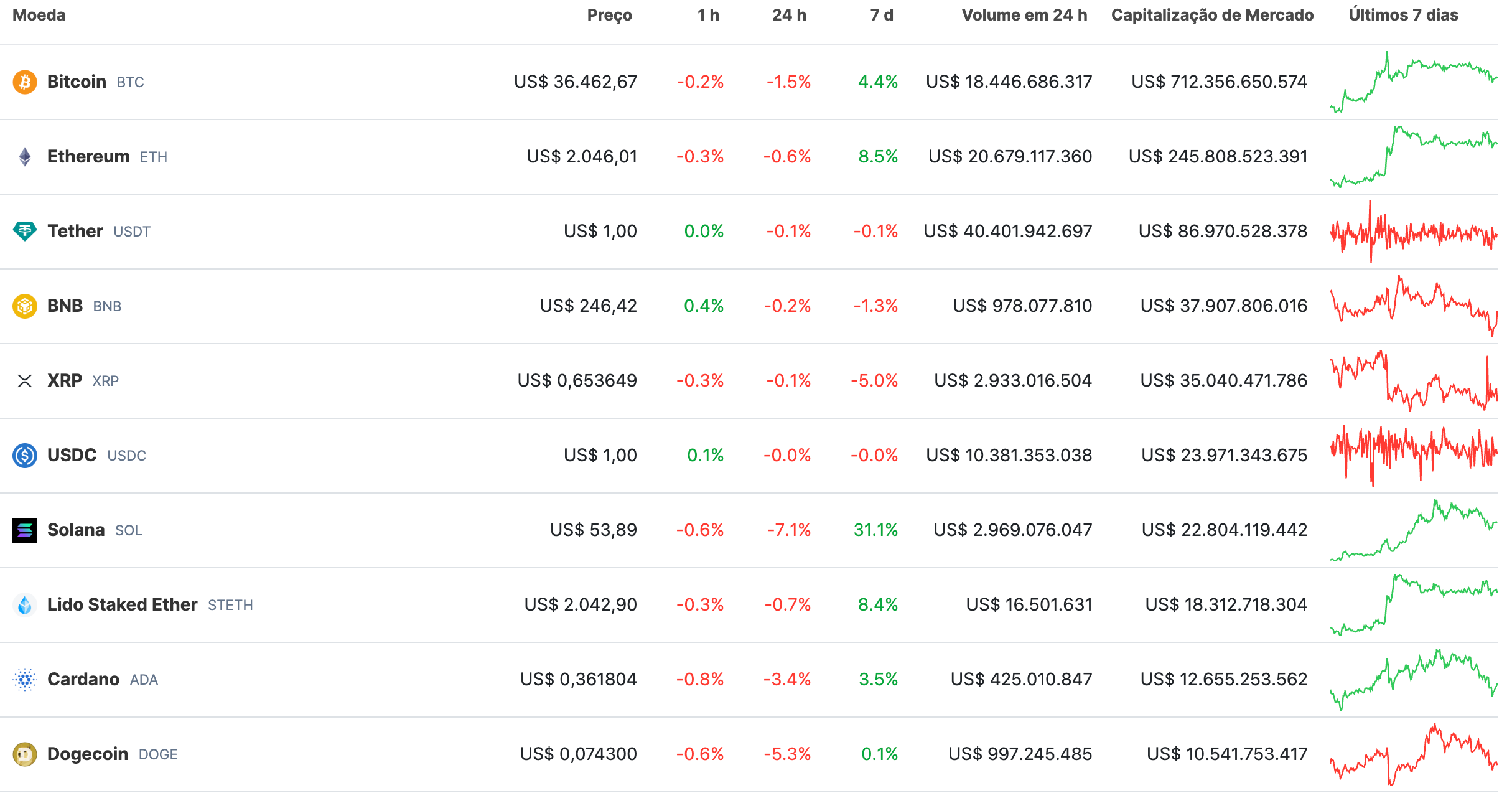View Tether's 7-day sparkline chart
This screenshot has height=793, width=1512.
pyautogui.click(x=1414, y=232)
